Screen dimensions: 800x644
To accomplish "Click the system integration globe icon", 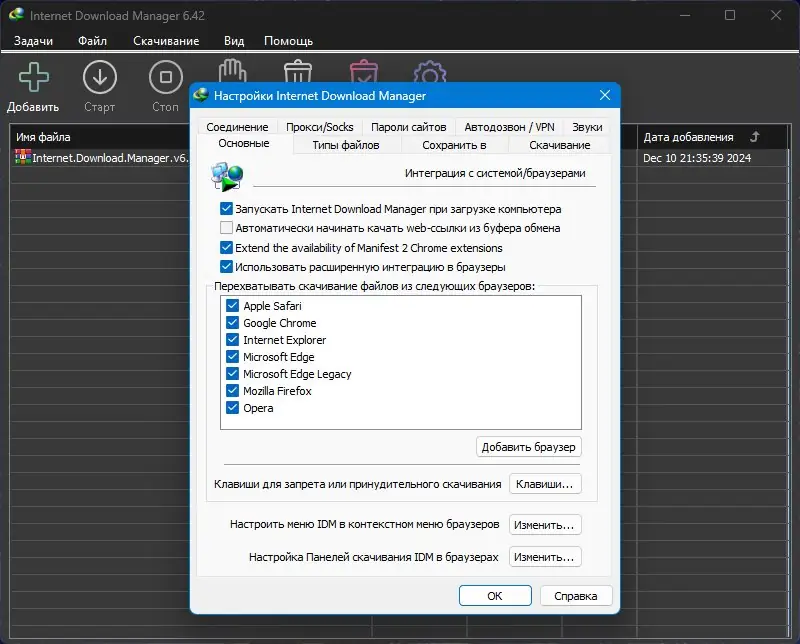I will point(227,177).
